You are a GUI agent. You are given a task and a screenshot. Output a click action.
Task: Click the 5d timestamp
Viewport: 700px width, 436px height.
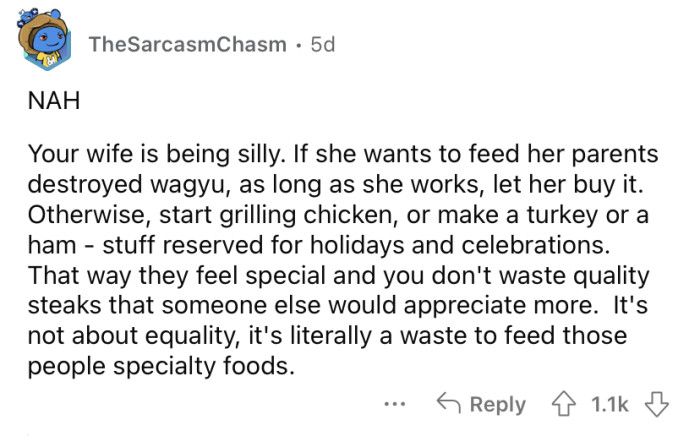[322, 44]
